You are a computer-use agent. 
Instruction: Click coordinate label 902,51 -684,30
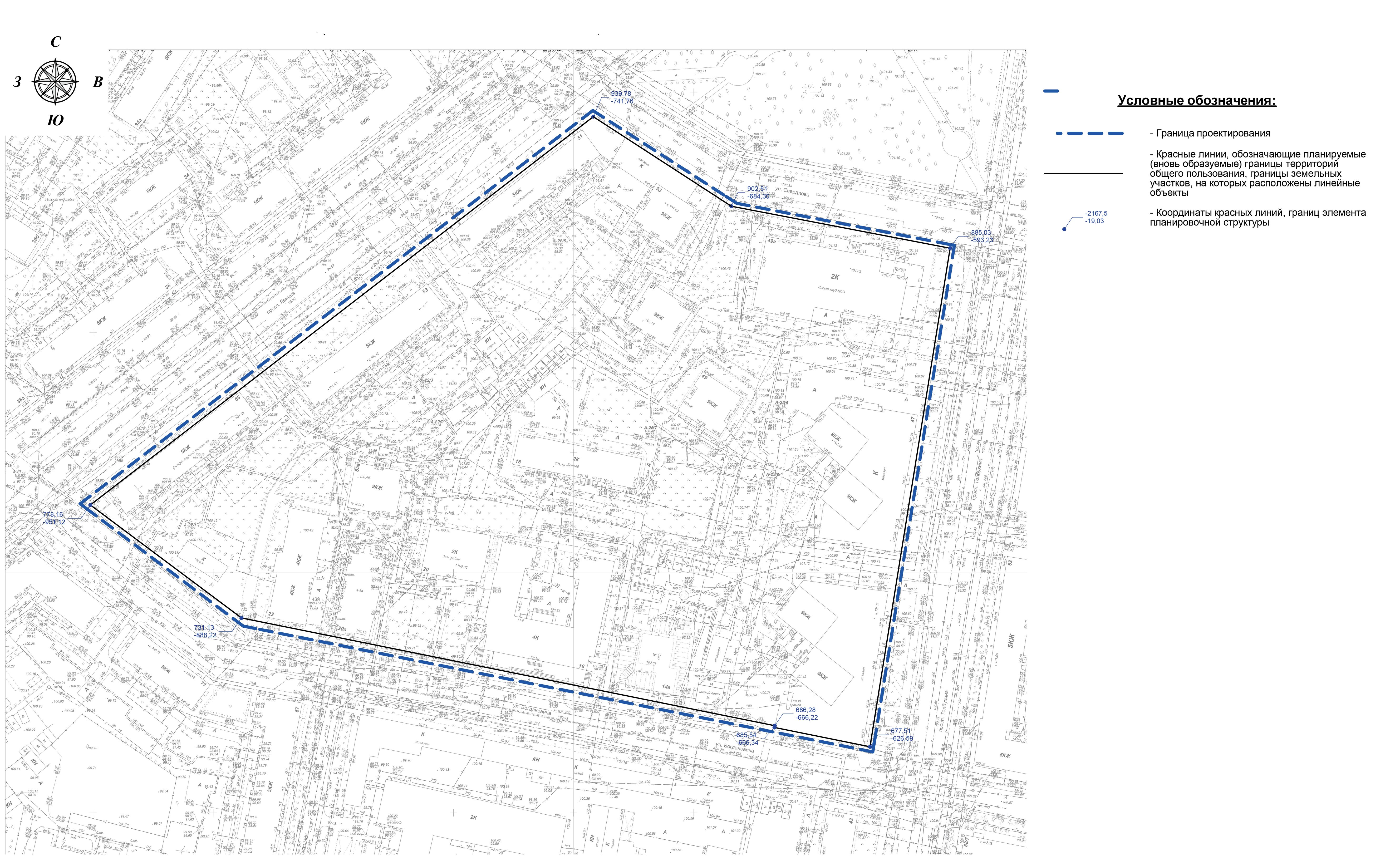tap(758, 193)
